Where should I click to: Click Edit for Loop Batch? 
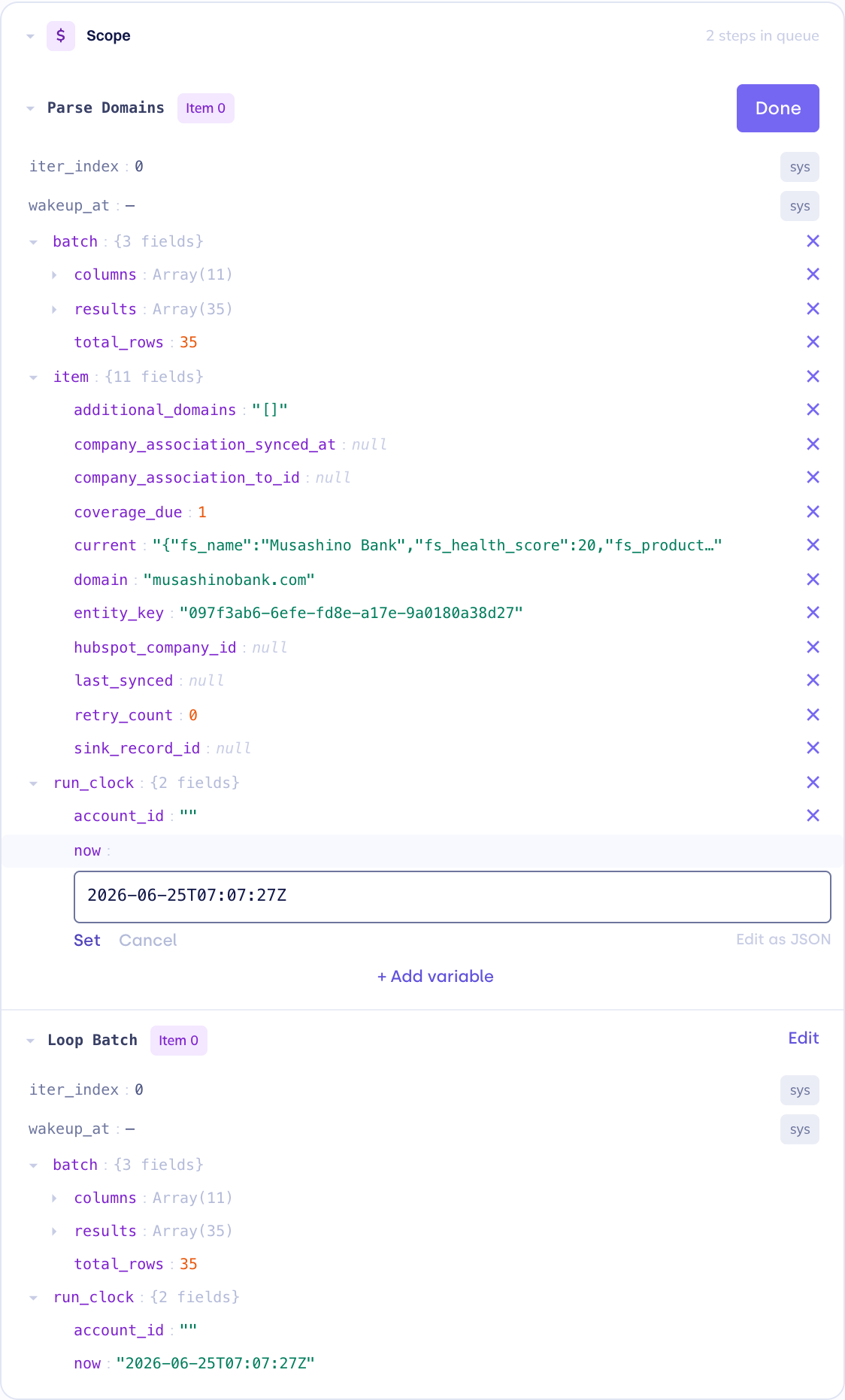[x=804, y=1038]
